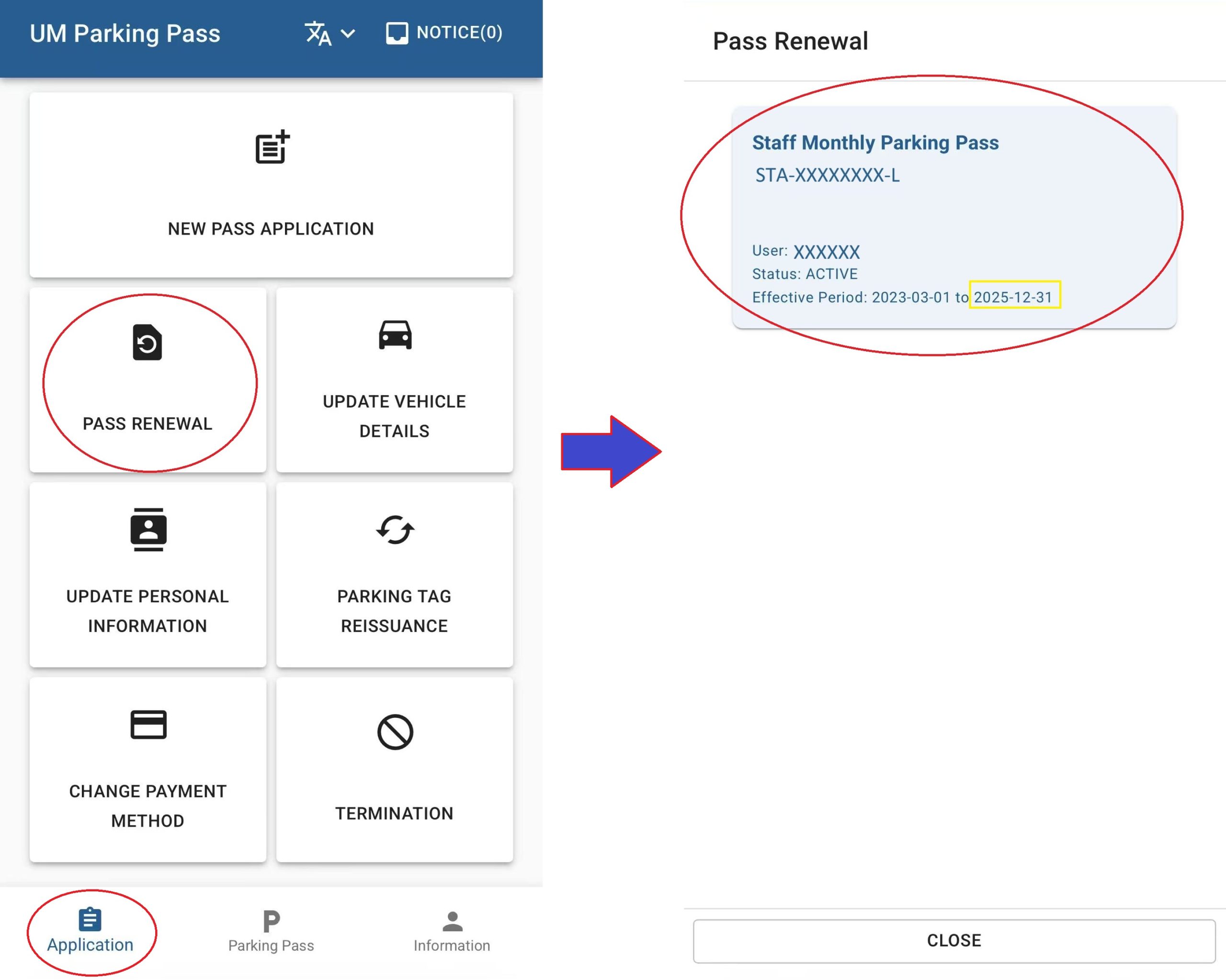Click the car icon for vehicle details
Image resolution: width=1226 pixels, height=980 pixels.
point(395,335)
